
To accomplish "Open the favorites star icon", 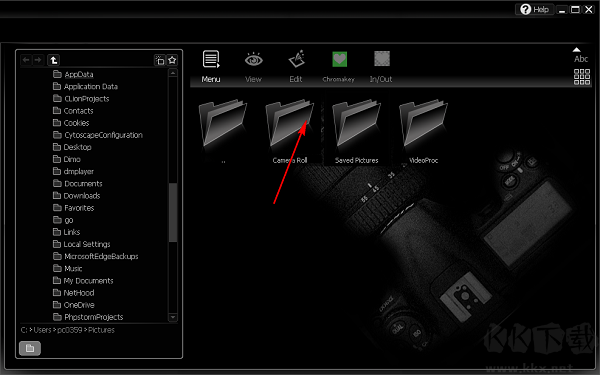I will pyautogui.click(x=172, y=60).
